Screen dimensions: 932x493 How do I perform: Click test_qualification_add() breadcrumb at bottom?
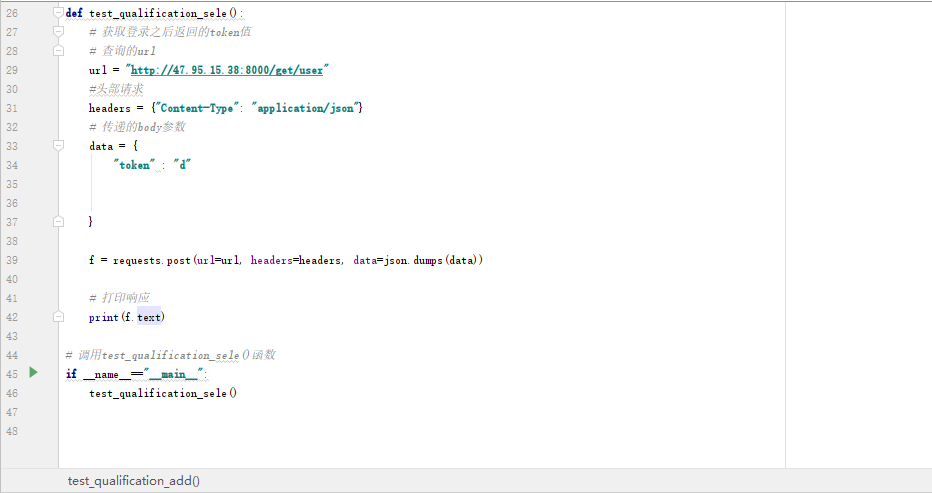134,481
